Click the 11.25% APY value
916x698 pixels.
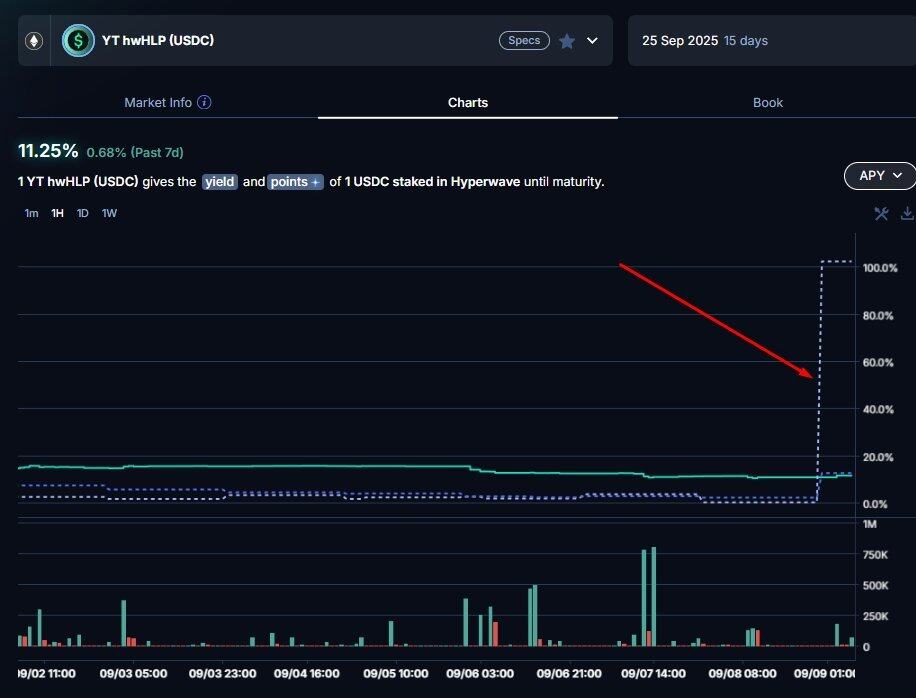coord(48,151)
